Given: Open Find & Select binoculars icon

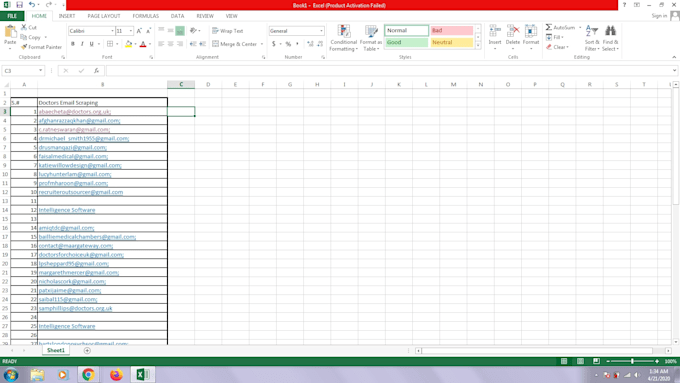Looking at the screenshot, I should click(x=610, y=31).
